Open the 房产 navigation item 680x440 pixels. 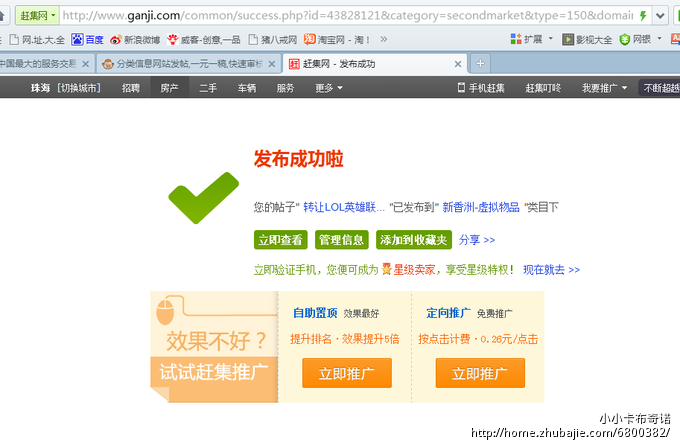click(x=169, y=88)
